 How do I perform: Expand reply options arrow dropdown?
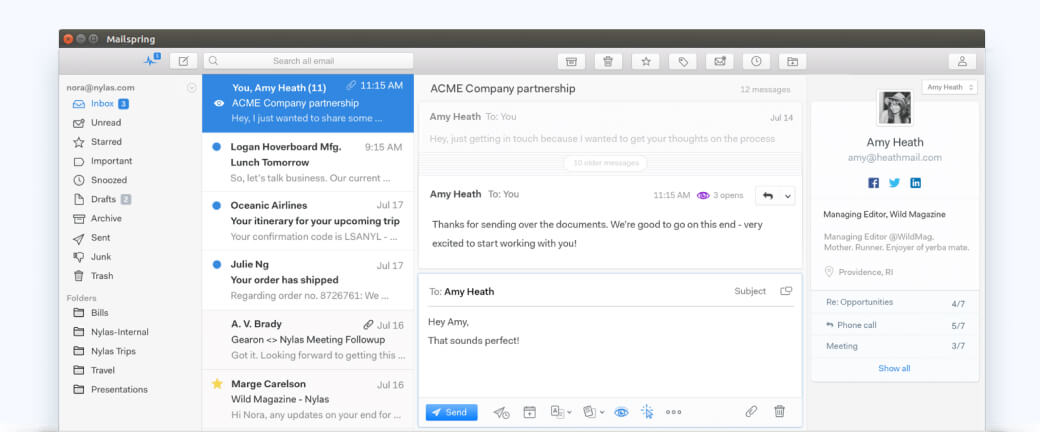787,196
